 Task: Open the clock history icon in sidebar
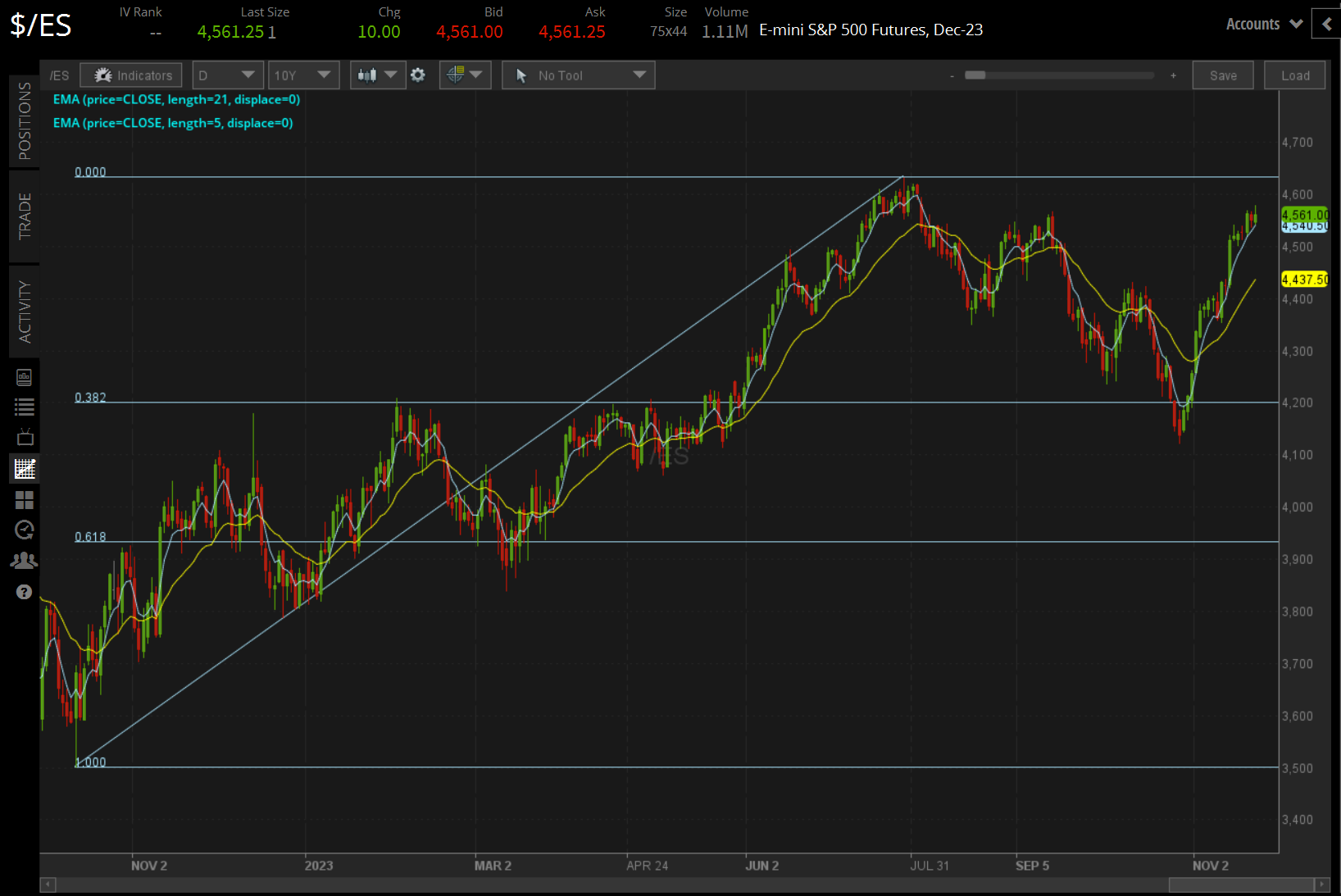(25, 530)
